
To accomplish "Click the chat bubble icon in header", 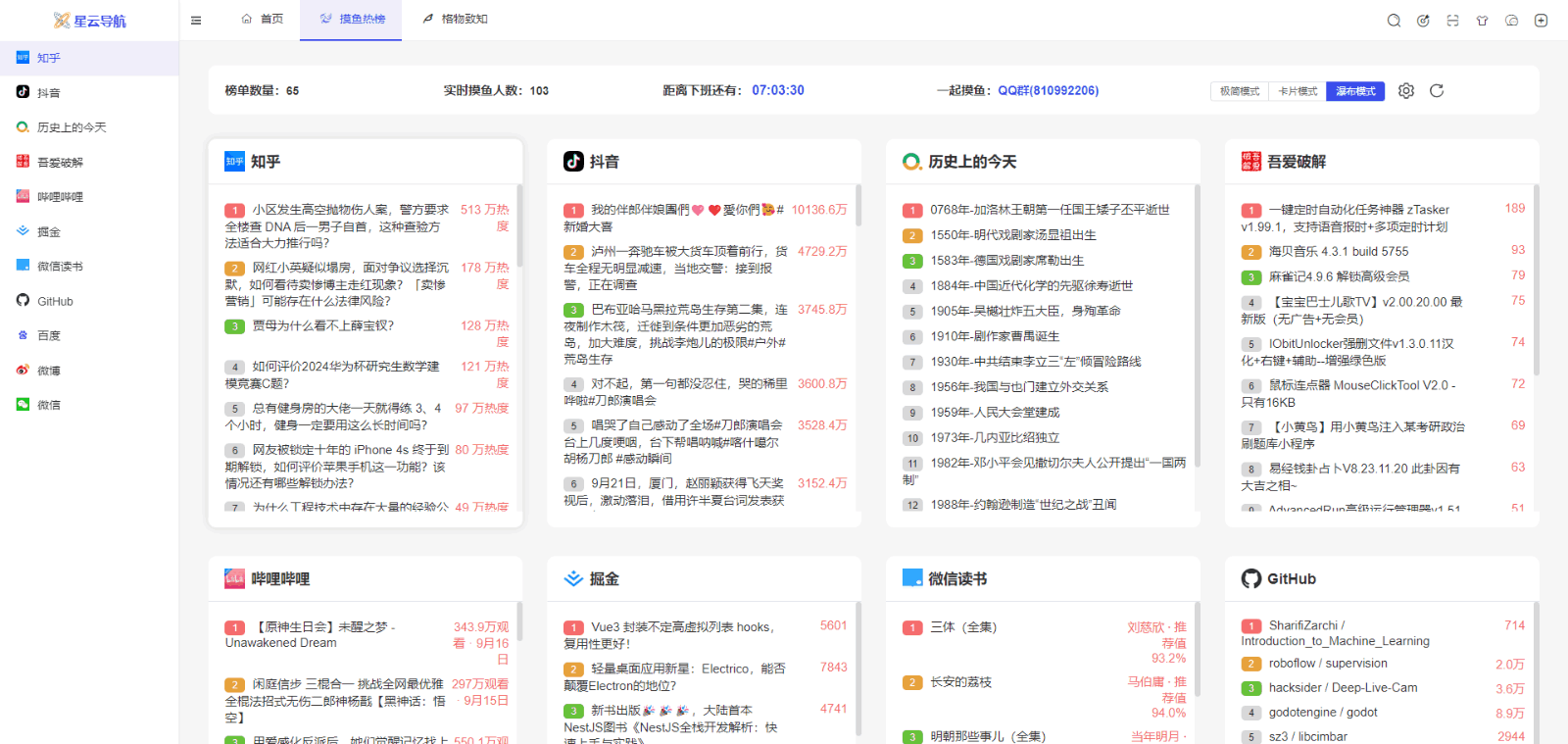I will coord(1511,21).
